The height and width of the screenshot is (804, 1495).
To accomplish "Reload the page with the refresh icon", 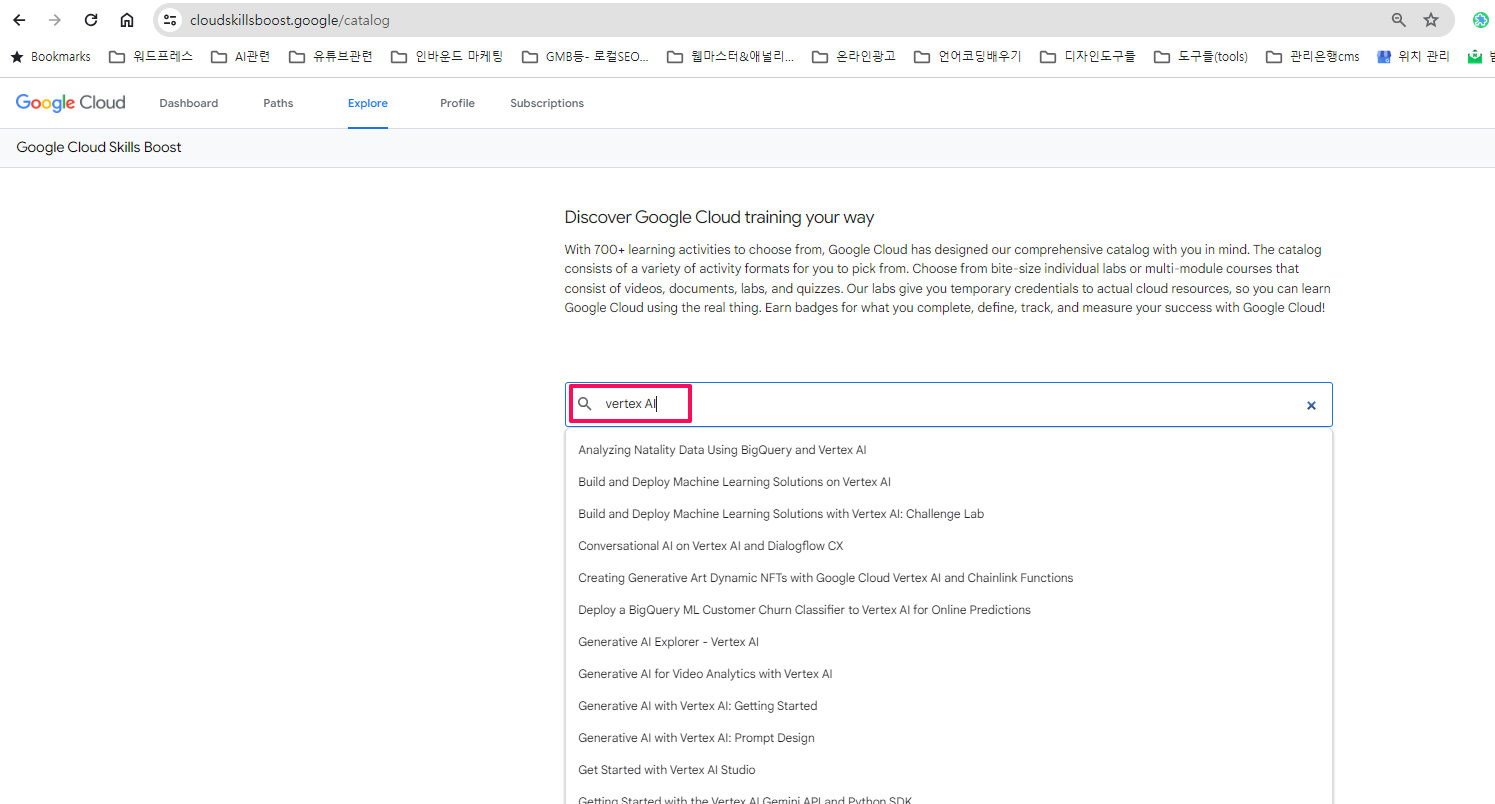I will coord(91,20).
